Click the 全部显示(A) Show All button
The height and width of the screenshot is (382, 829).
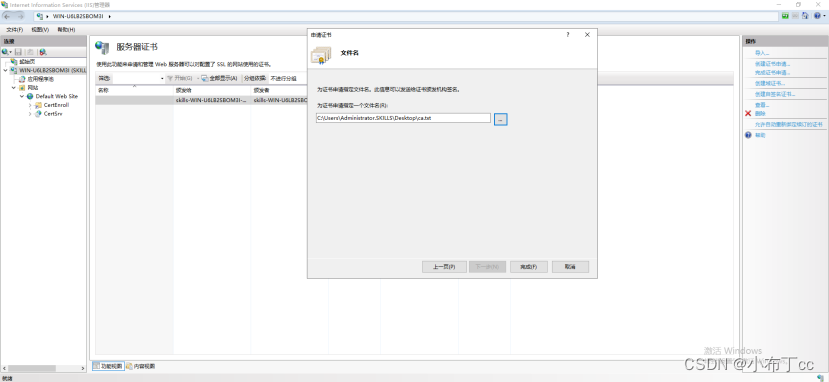pos(219,78)
